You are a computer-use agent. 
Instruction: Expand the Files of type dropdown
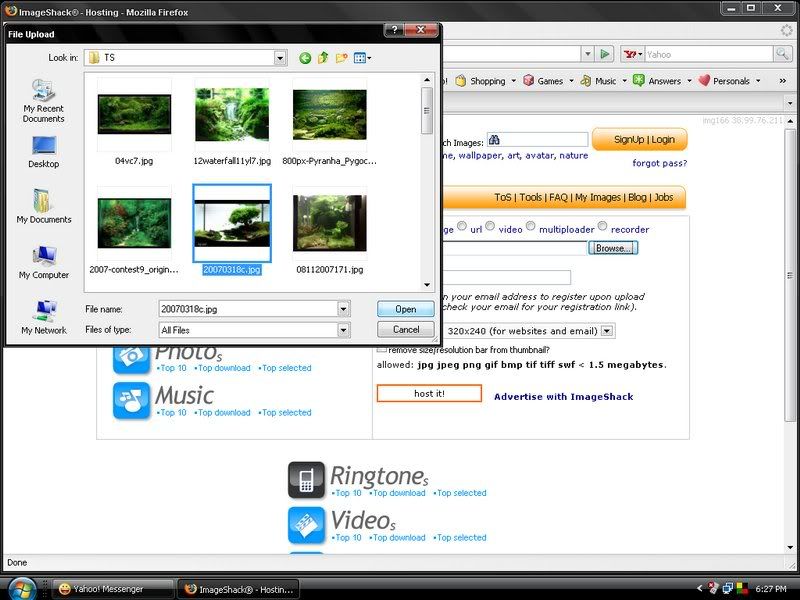click(x=343, y=331)
